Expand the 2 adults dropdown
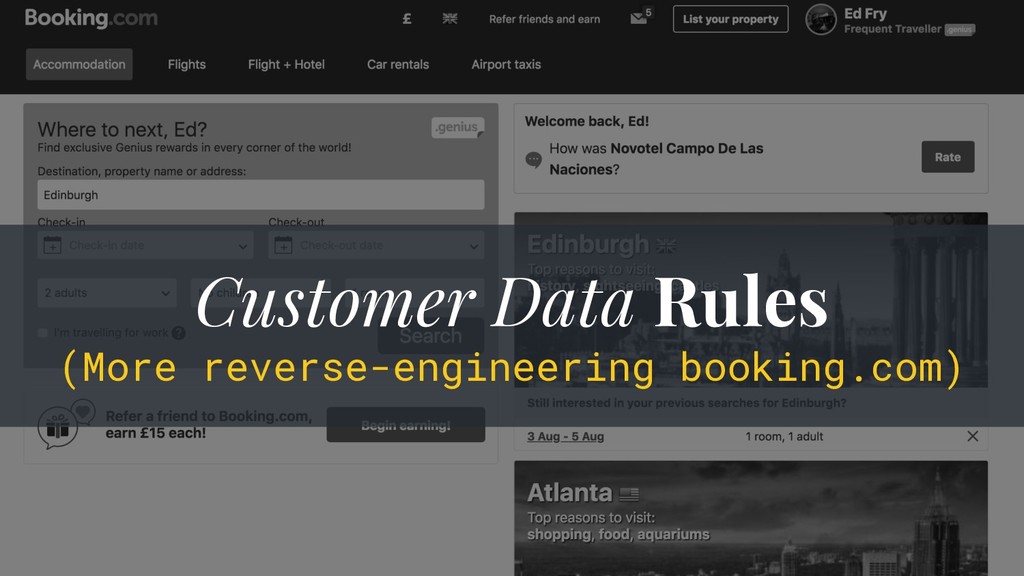The image size is (1024, 576). [107, 293]
